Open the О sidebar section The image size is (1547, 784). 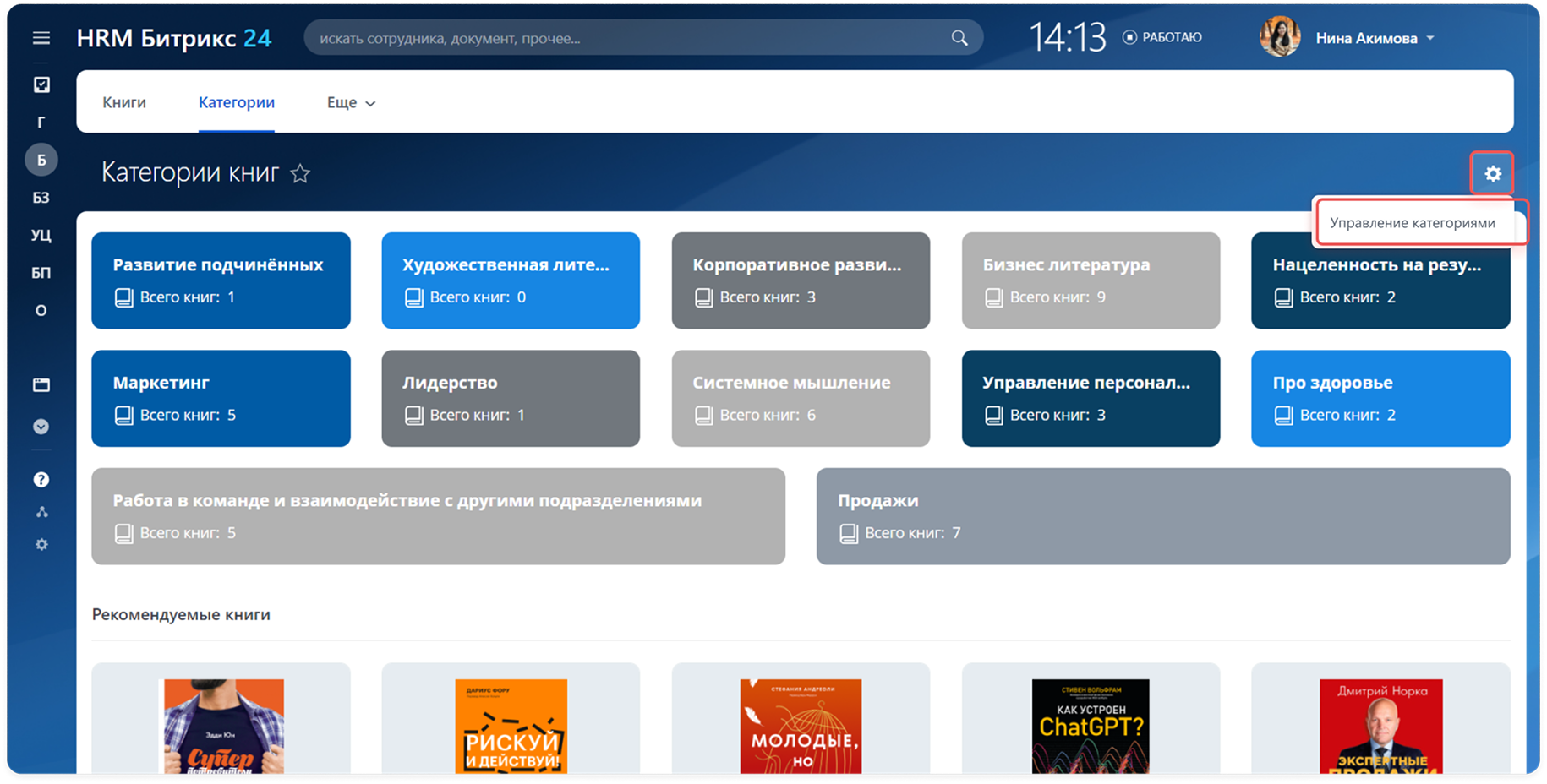[41, 310]
